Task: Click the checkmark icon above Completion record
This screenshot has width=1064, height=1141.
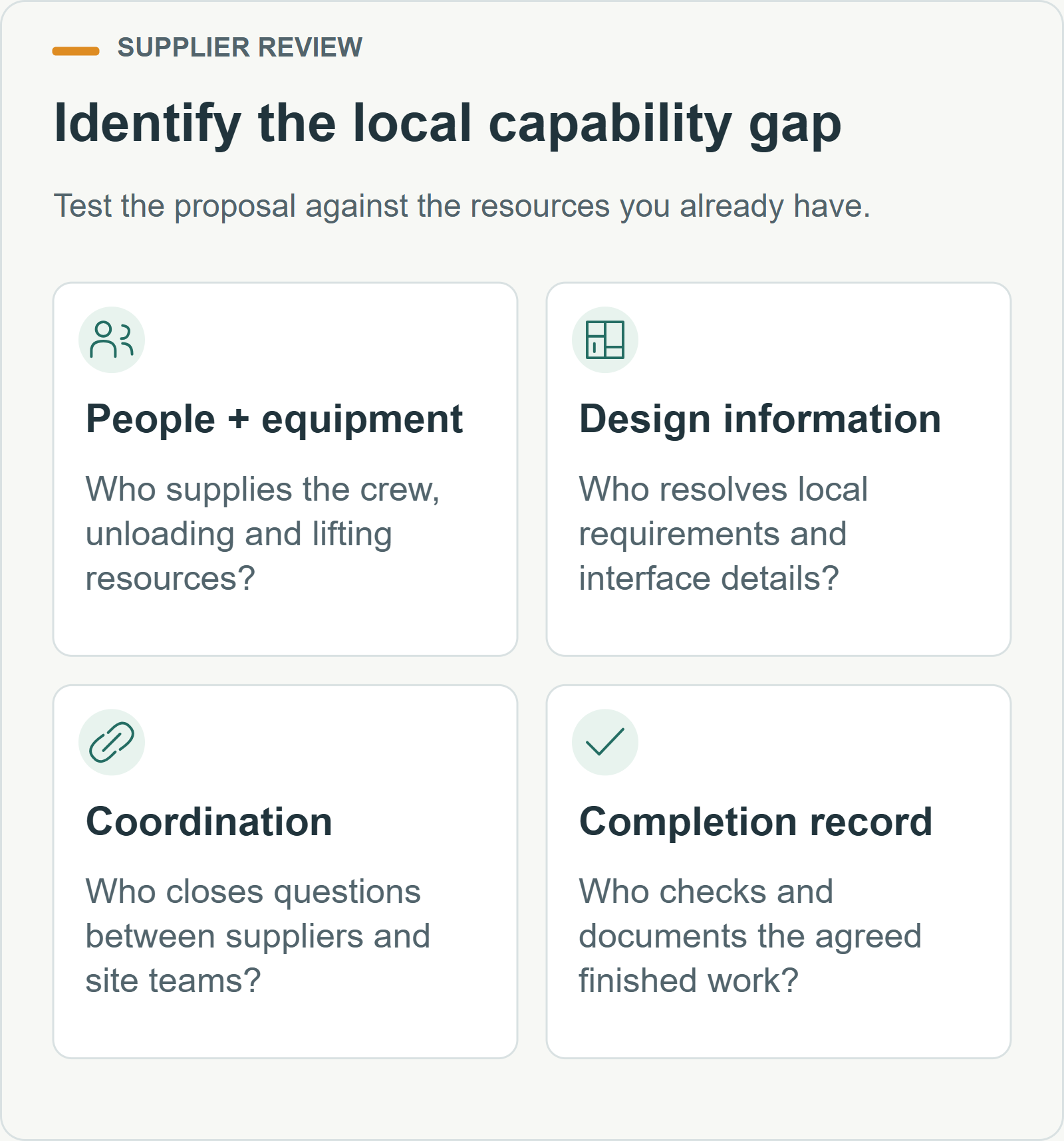Action: pyautogui.click(x=605, y=742)
